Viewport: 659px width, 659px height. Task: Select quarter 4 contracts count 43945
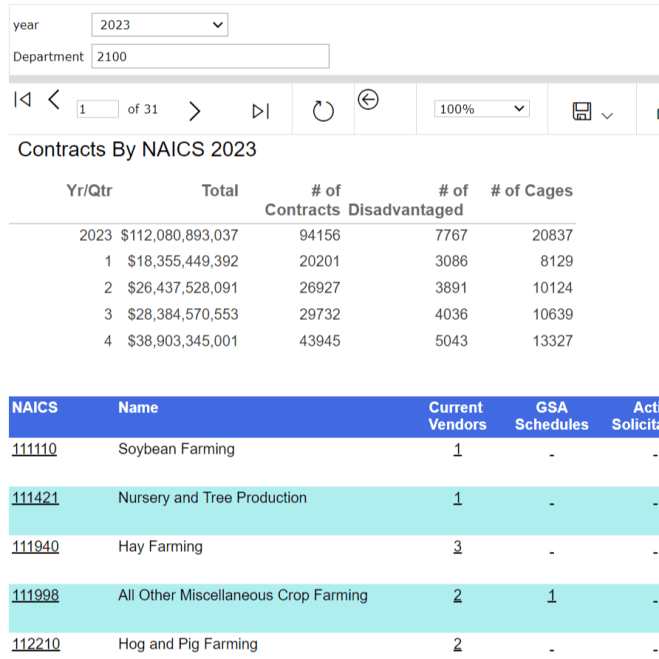(320, 341)
